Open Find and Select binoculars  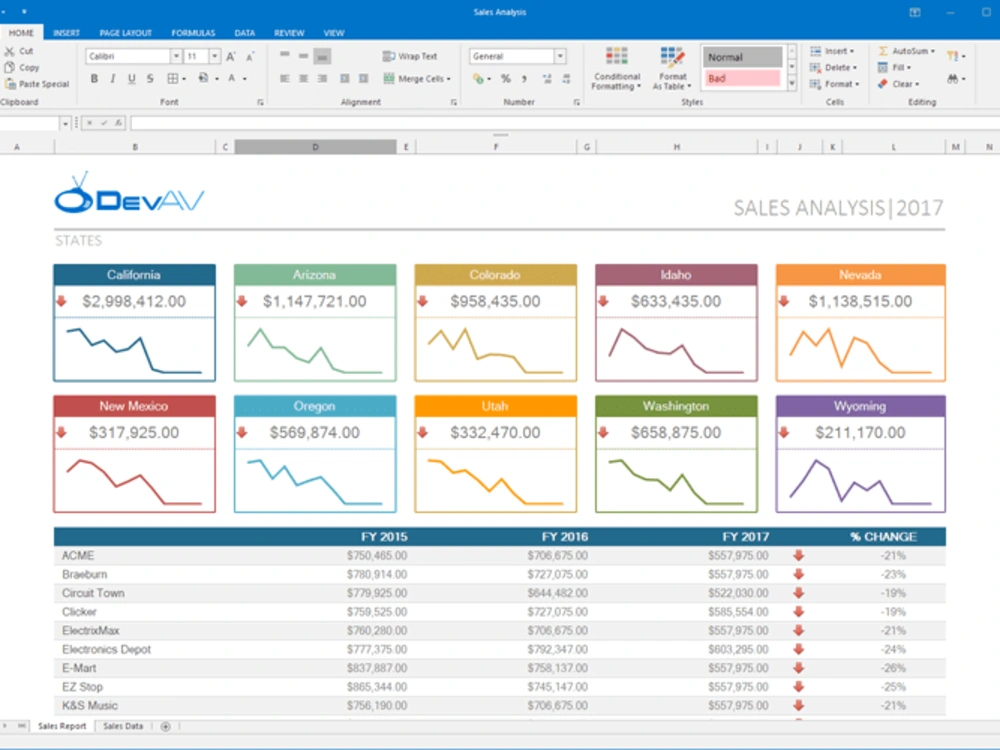pyautogui.click(x=955, y=78)
